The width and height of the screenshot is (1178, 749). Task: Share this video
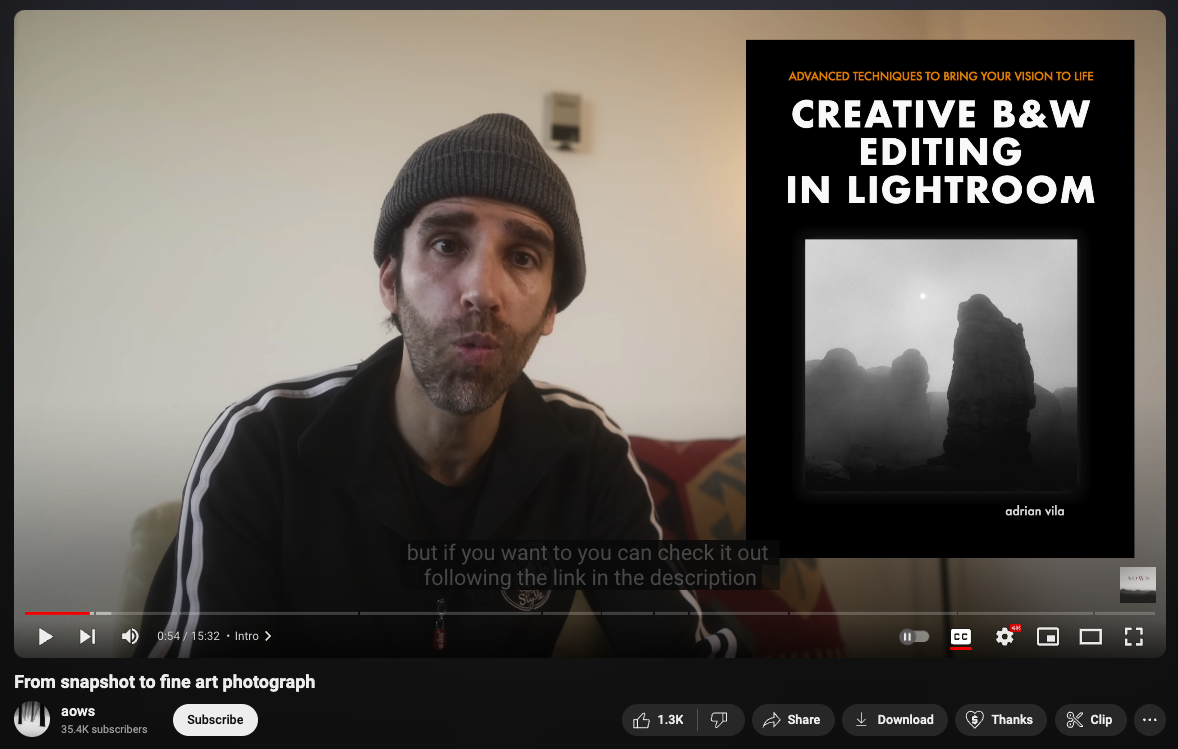click(793, 720)
